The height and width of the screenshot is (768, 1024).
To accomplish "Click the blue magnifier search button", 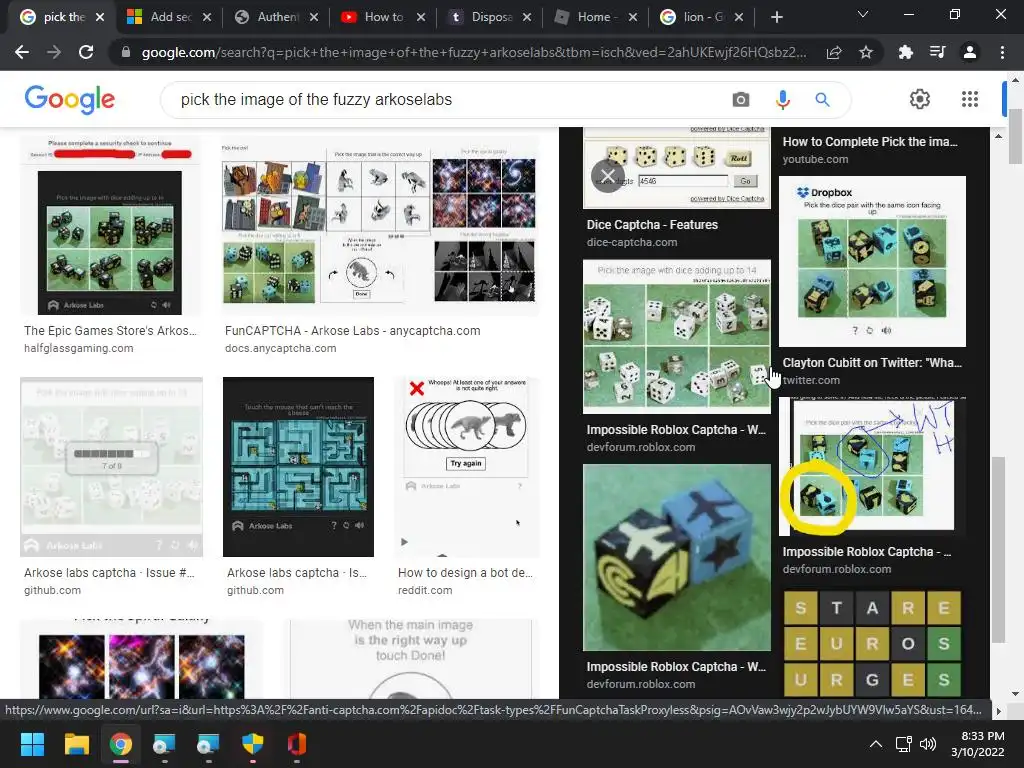I will coord(822,99).
